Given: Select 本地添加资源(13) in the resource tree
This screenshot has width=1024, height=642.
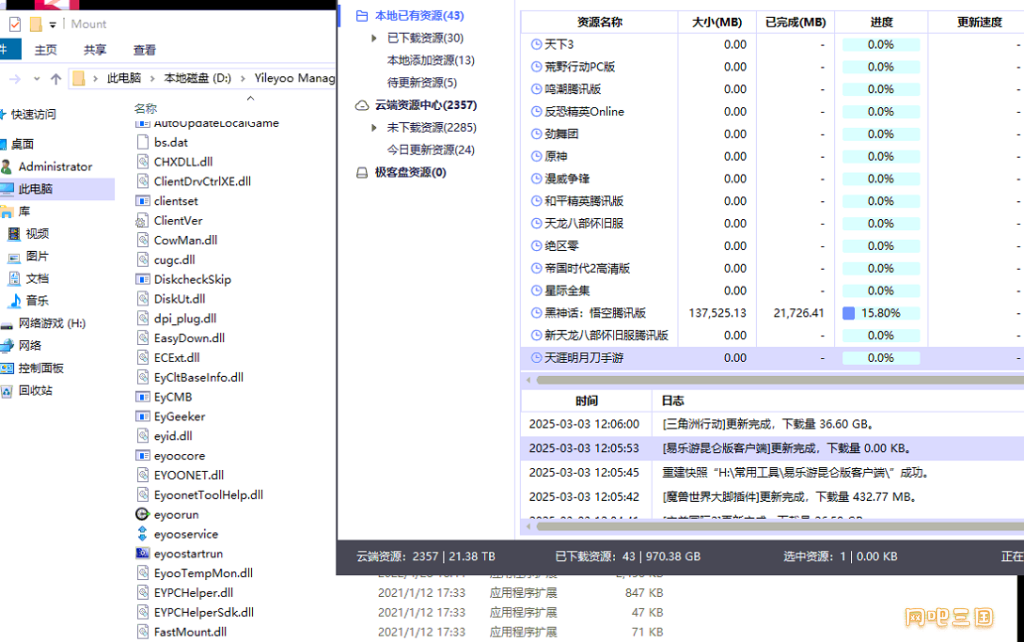Looking at the screenshot, I should pyautogui.click(x=431, y=60).
